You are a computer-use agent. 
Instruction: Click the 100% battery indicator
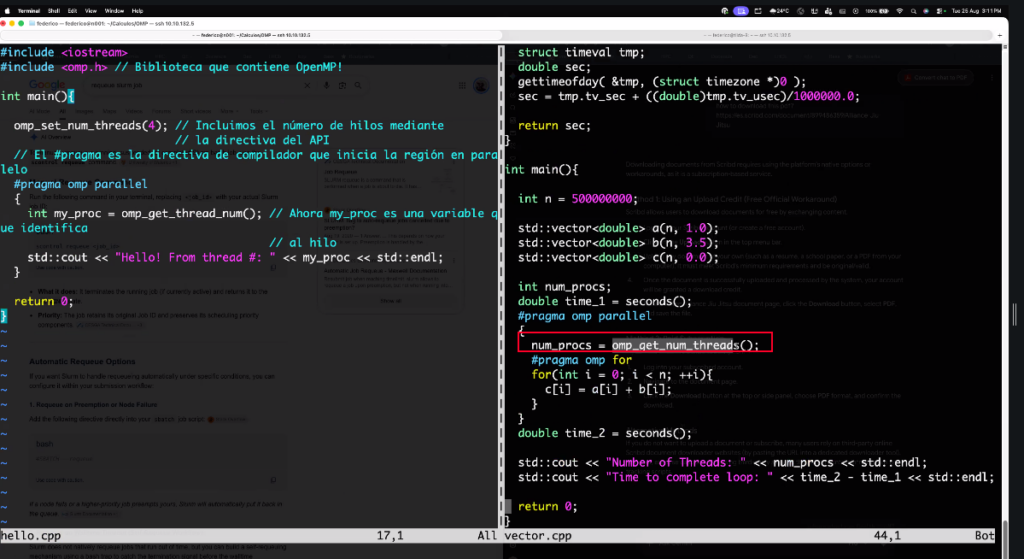pyautogui.click(x=877, y=10)
